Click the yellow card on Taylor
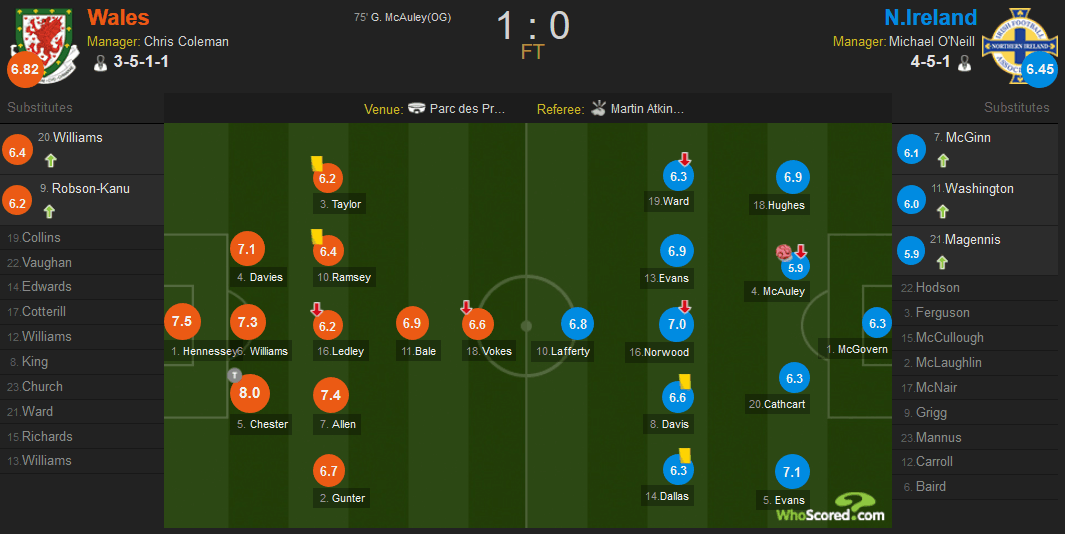This screenshot has height=534, width=1065. tap(317, 164)
